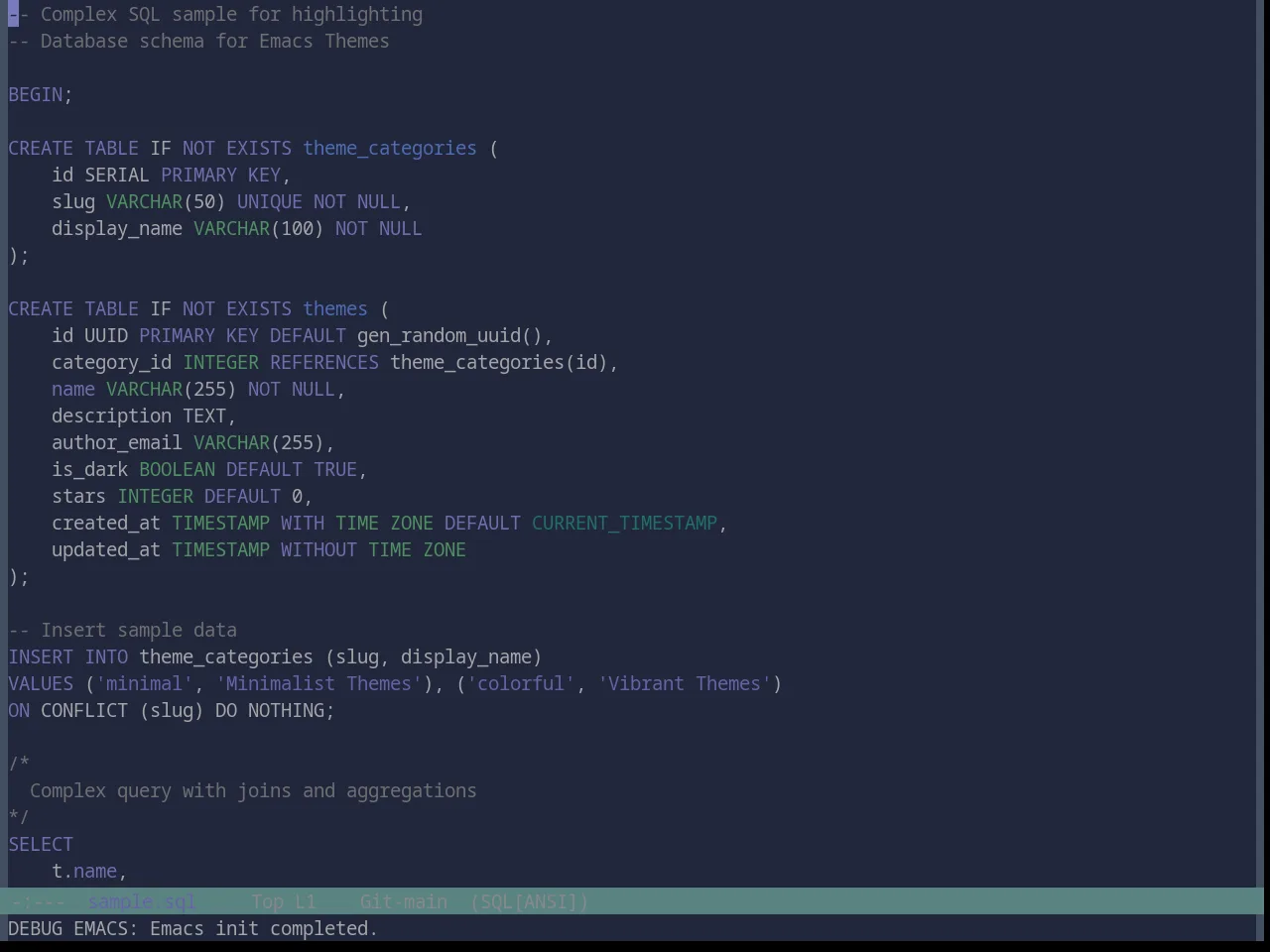Click the 'theme_categories' table name in first CREATE TABLE

(x=390, y=148)
